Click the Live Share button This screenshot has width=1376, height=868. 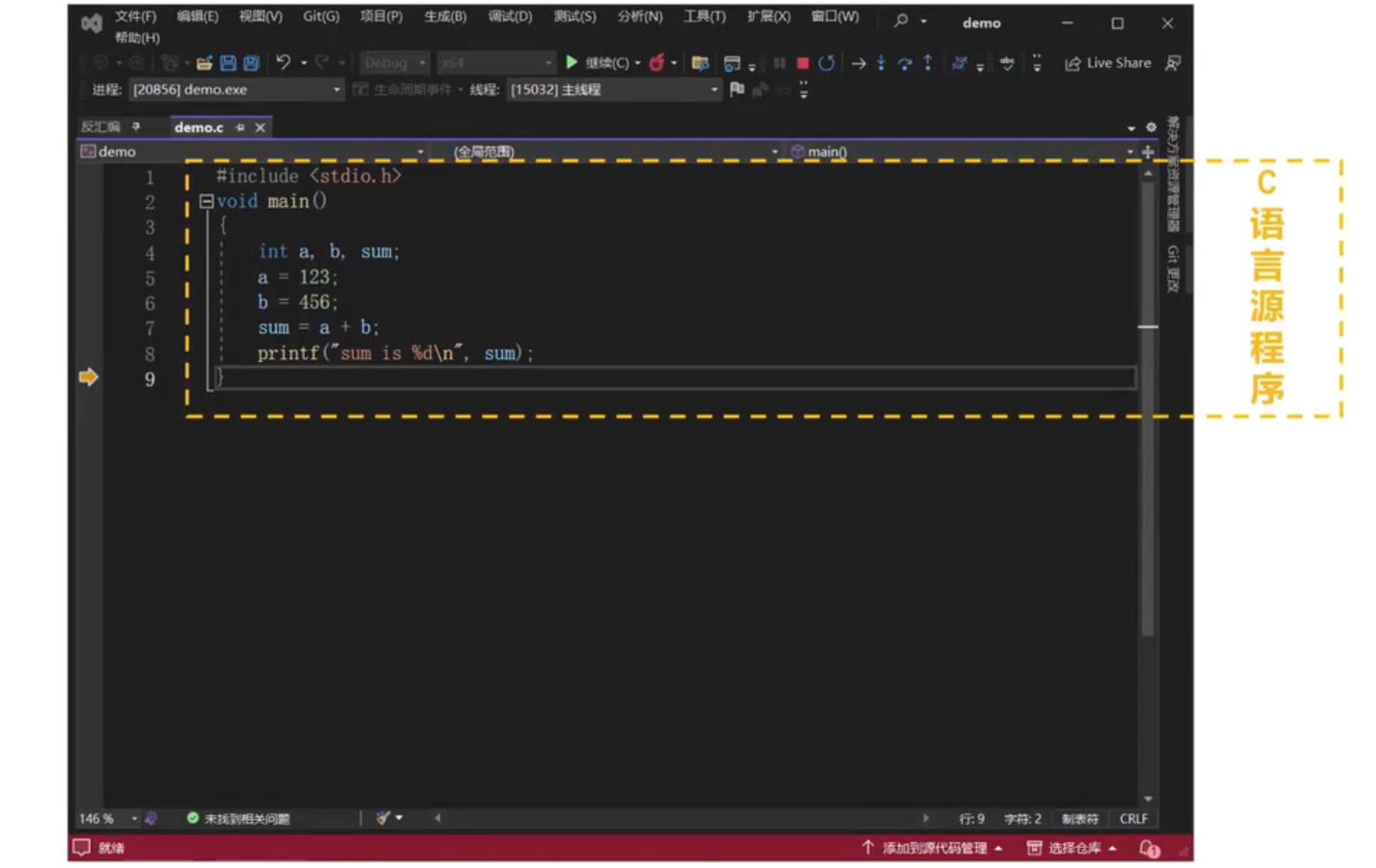coord(1108,63)
